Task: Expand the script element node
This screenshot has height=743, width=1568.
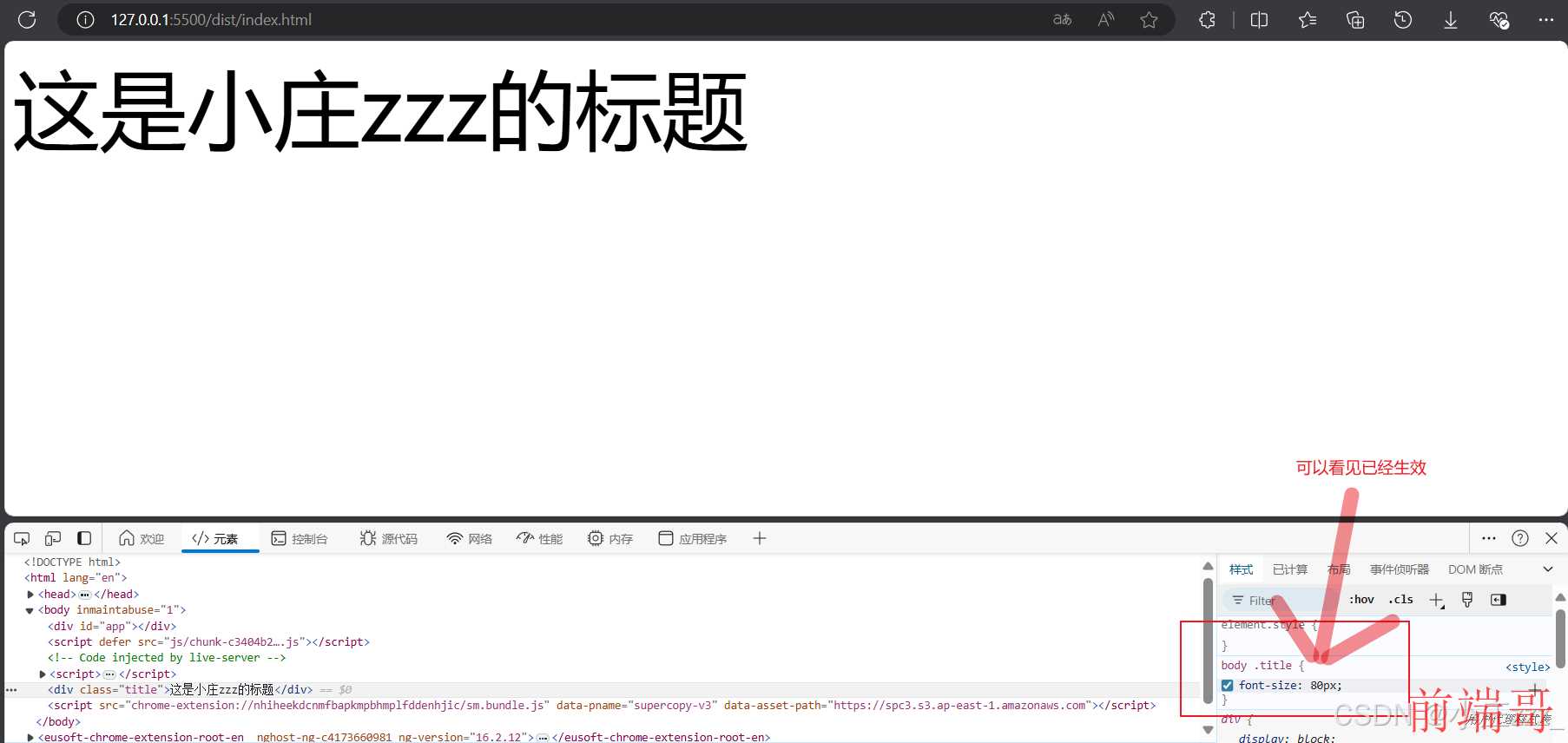Action: point(43,674)
